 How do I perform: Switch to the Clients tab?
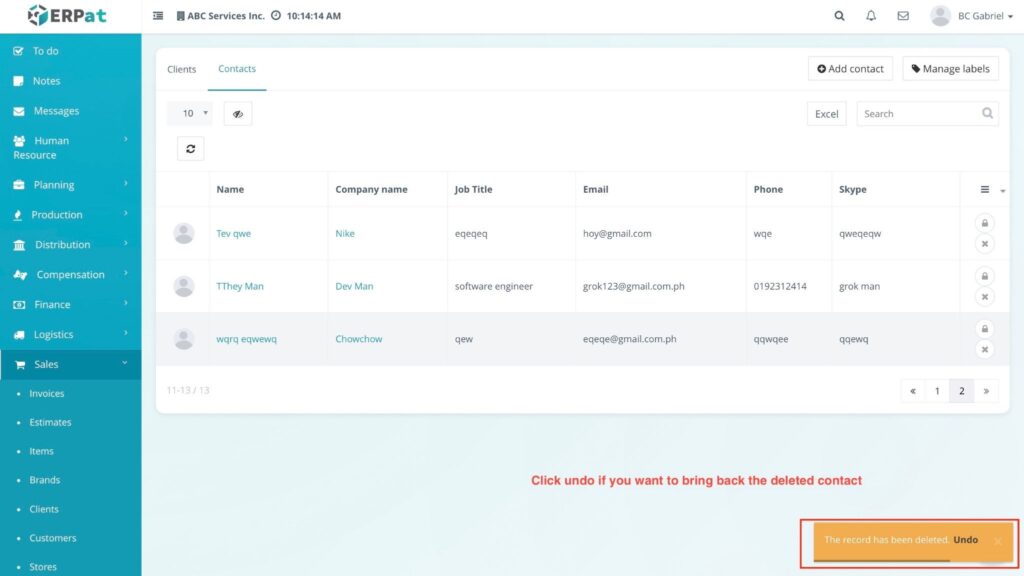(182, 69)
